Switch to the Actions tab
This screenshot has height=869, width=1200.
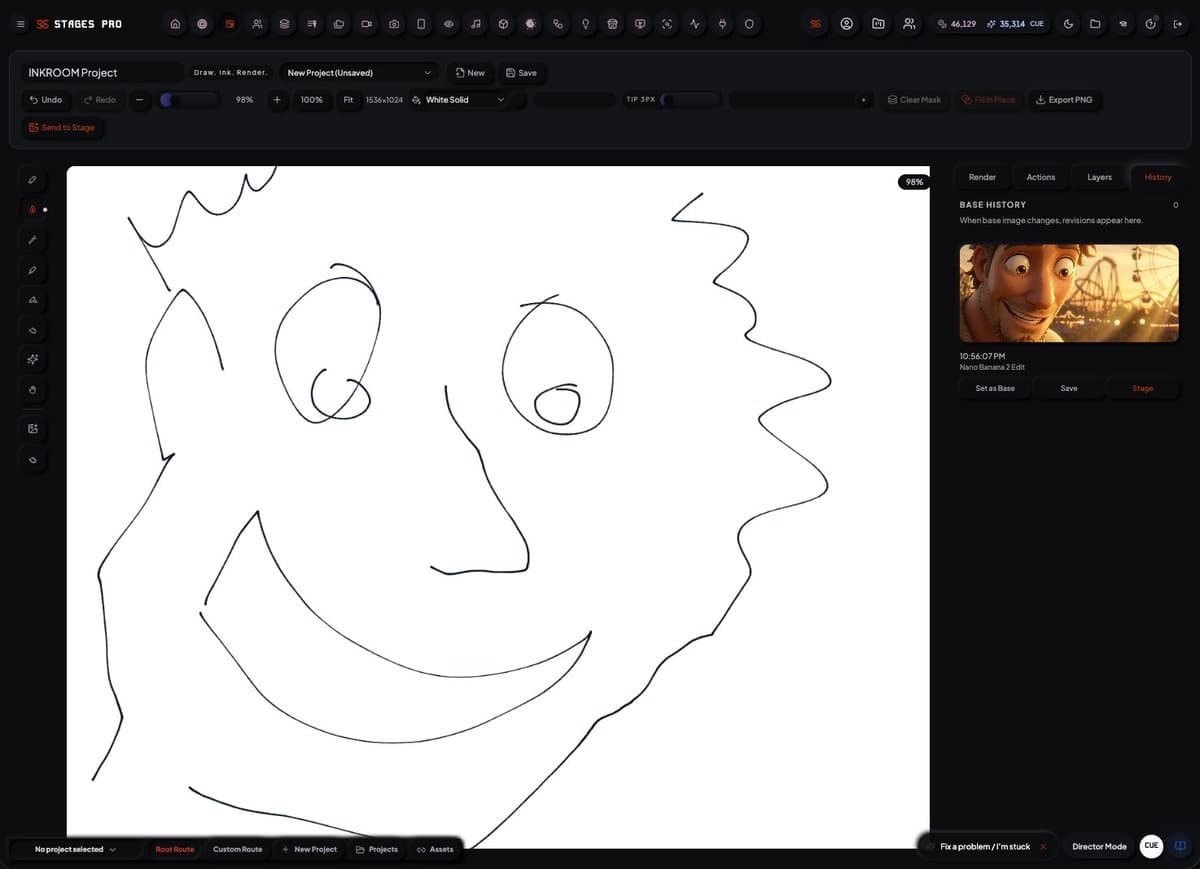(1041, 177)
